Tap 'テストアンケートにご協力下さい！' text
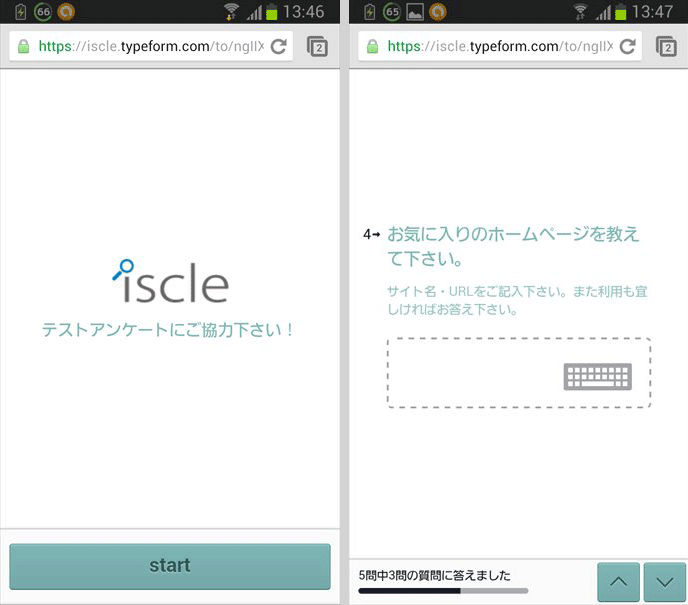 (168, 330)
